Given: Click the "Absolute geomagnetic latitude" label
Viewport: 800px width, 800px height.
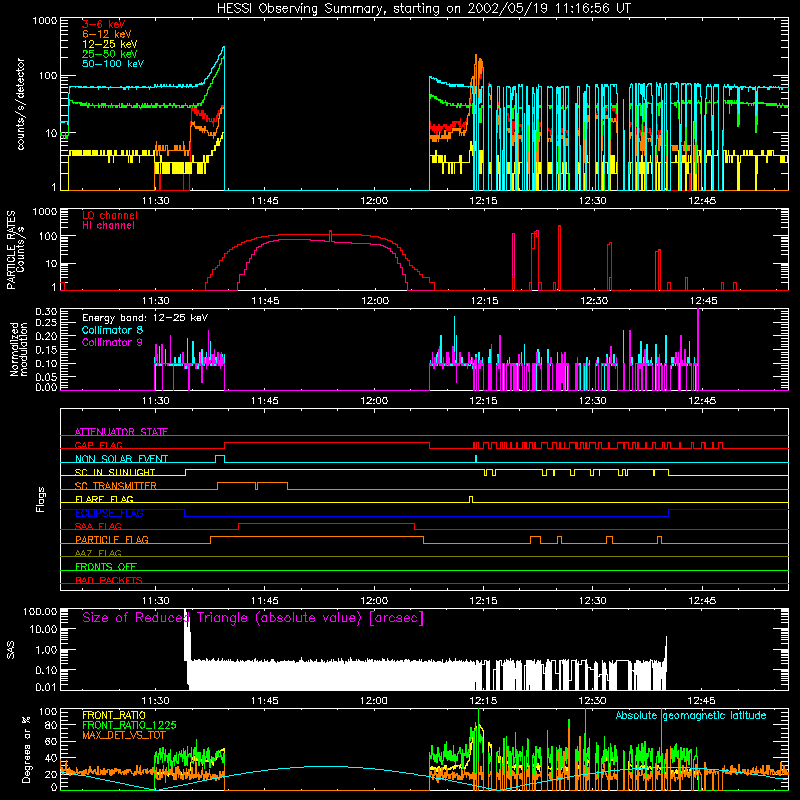Looking at the screenshot, I should pos(691,716).
